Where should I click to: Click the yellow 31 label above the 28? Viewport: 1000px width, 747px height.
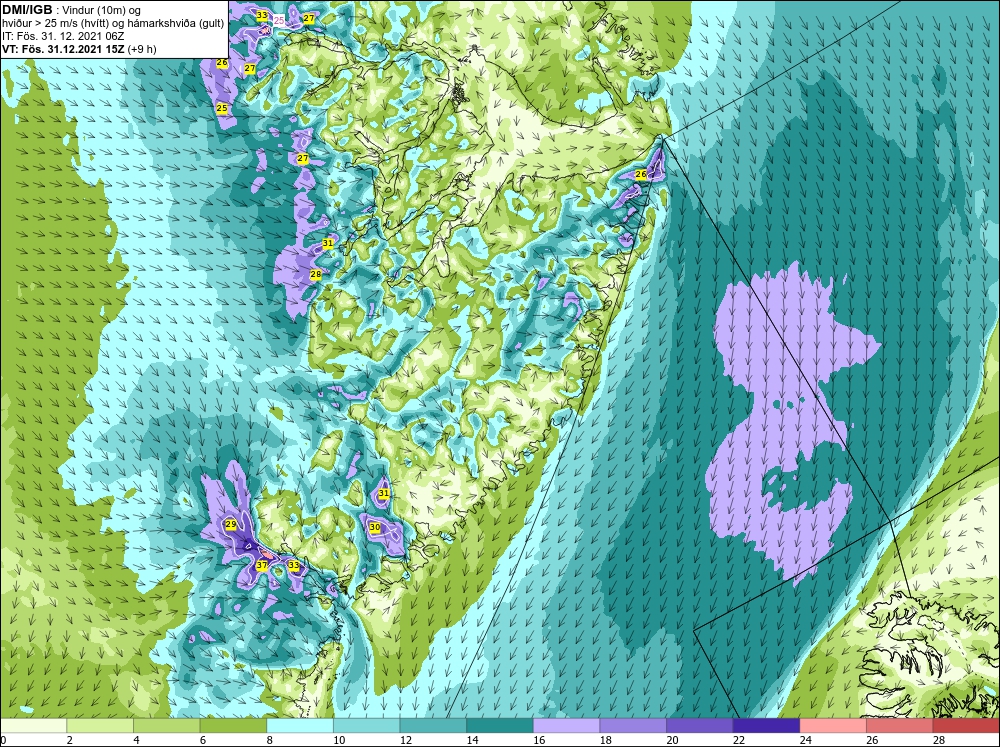pos(328,243)
